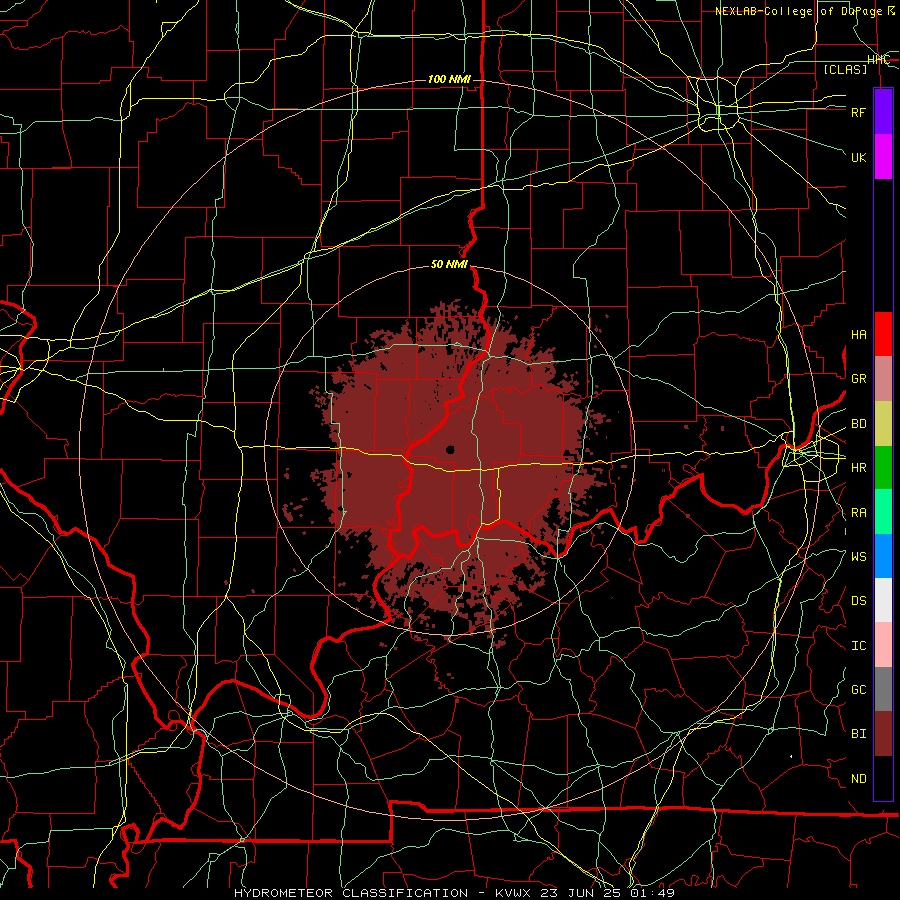
Task: Click the 01:49 time stamp
Action: tap(651, 893)
